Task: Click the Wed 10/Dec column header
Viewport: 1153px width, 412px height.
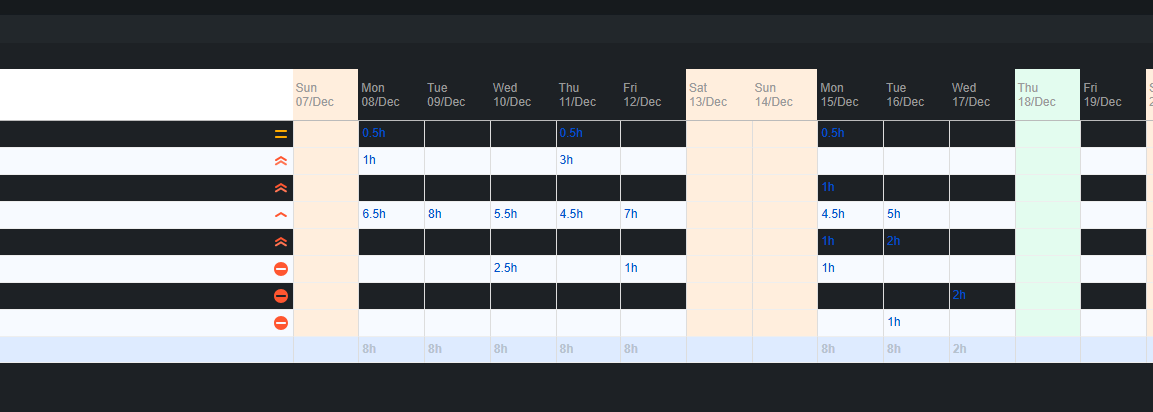Action: tap(523, 95)
